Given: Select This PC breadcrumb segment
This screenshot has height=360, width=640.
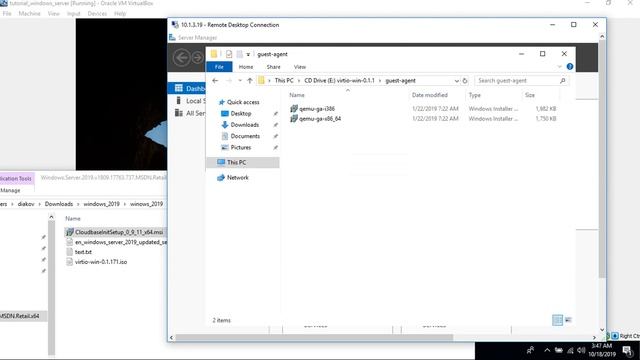Looking at the screenshot, I should [284, 81].
